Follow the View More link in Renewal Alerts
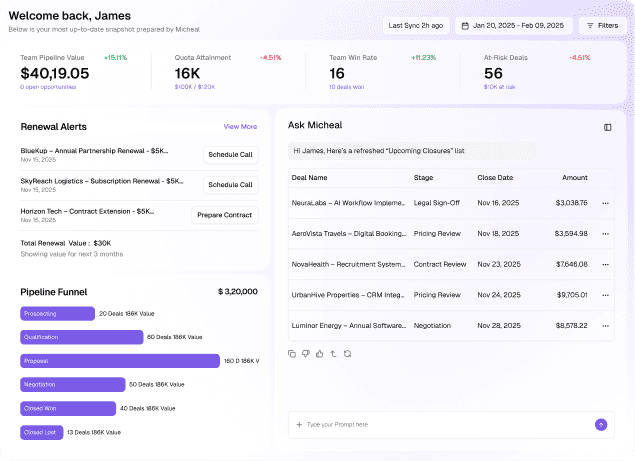Image resolution: width=635 pixels, height=461 pixels. (x=240, y=127)
